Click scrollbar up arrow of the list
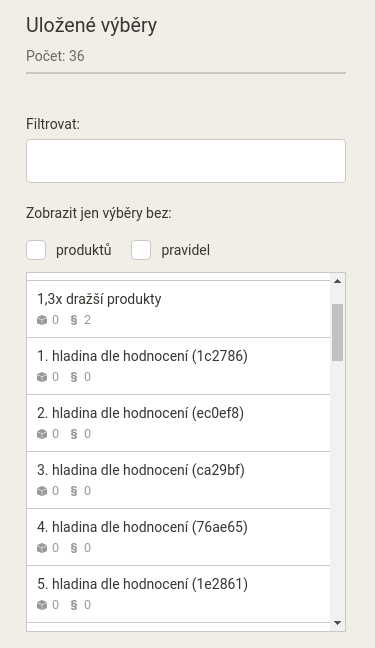375x648 pixels. [x=337, y=281]
